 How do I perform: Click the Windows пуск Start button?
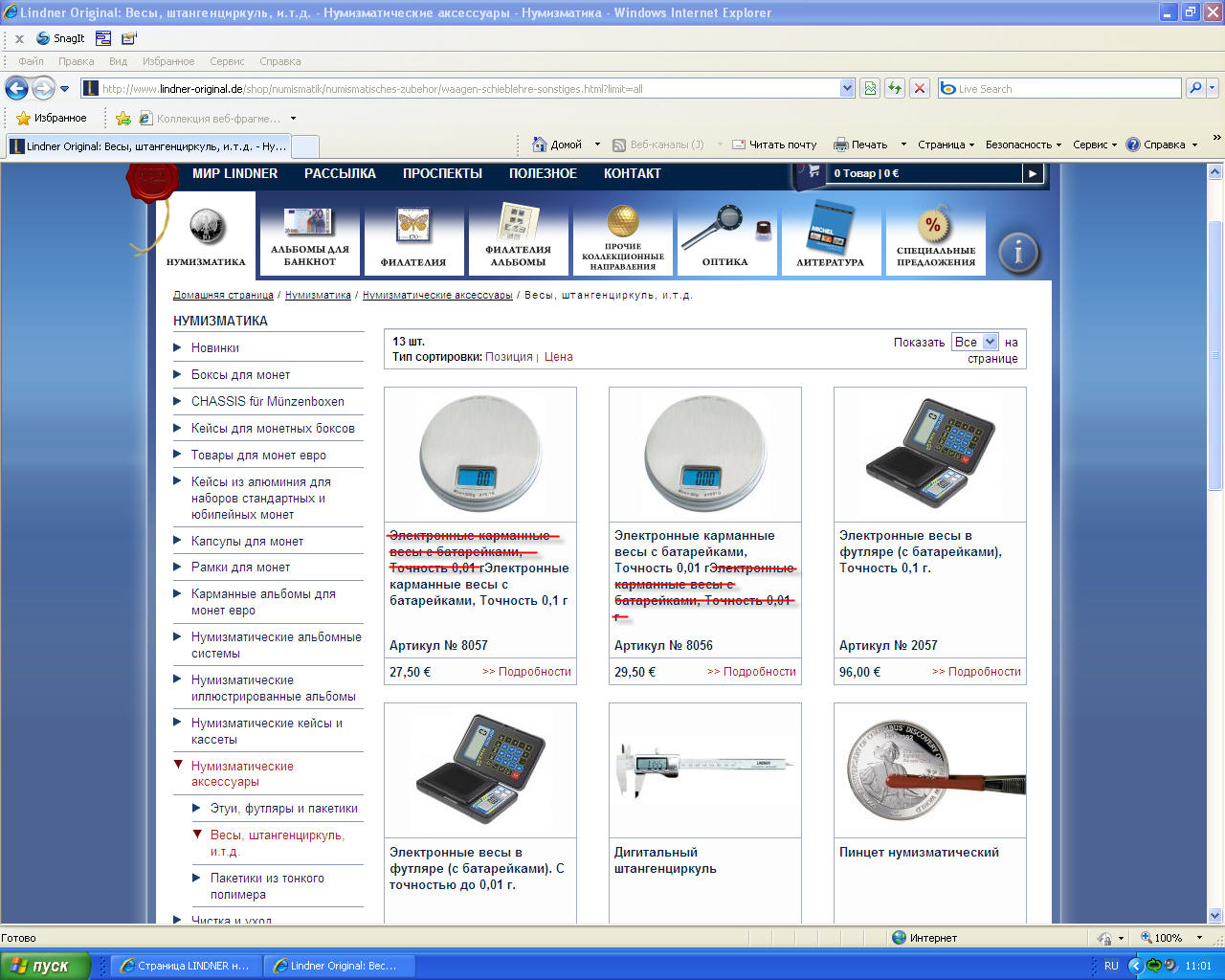[45, 966]
